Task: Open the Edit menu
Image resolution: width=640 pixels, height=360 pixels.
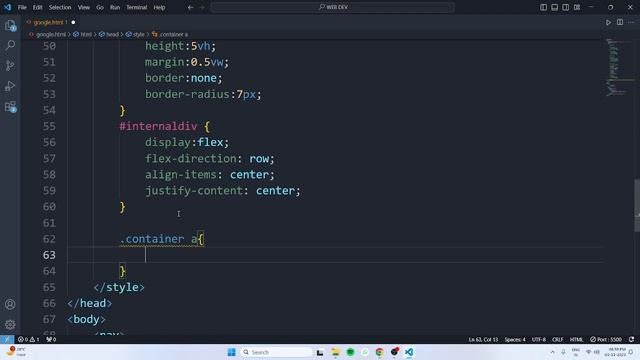Action: 38,7
